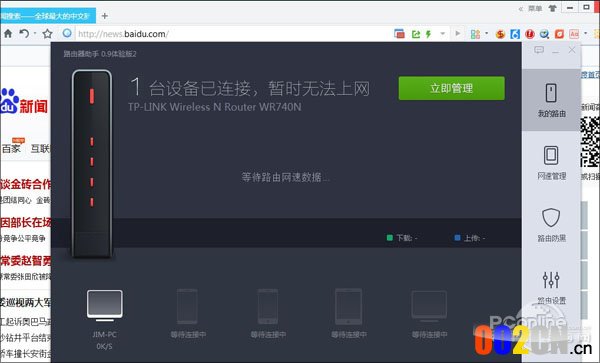Click the green share icon in address bar
Viewport: 600px width, 363px height.
click(x=416, y=34)
